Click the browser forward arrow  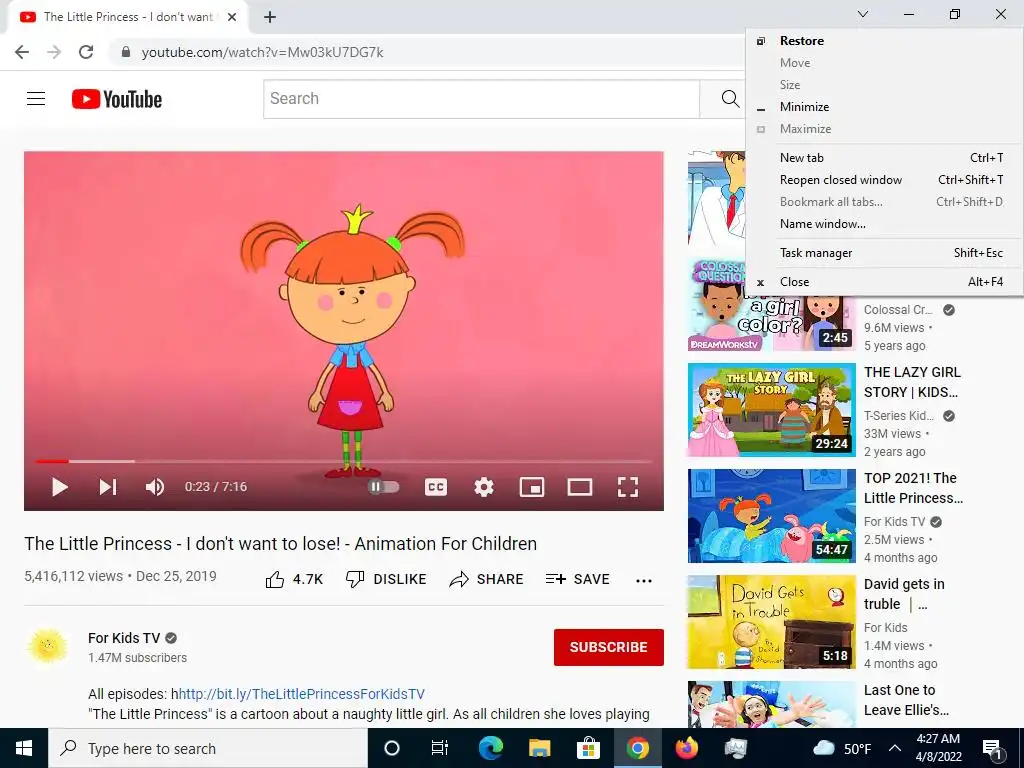tap(54, 52)
